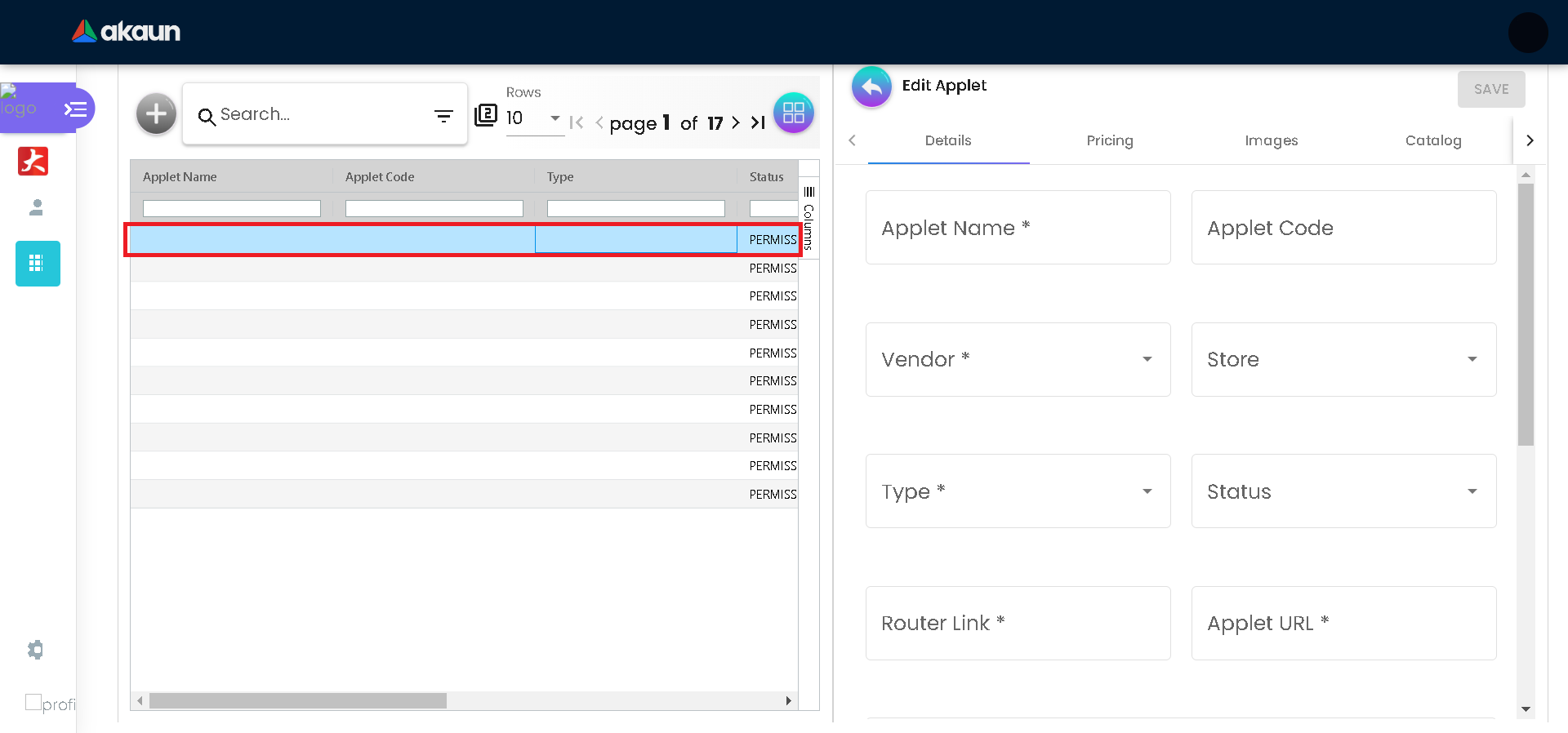Image resolution: width=1568 pixels, height=733 pixels.
Task: Collapse the sidebar menu toggle
Action: (x=76, y=109)
